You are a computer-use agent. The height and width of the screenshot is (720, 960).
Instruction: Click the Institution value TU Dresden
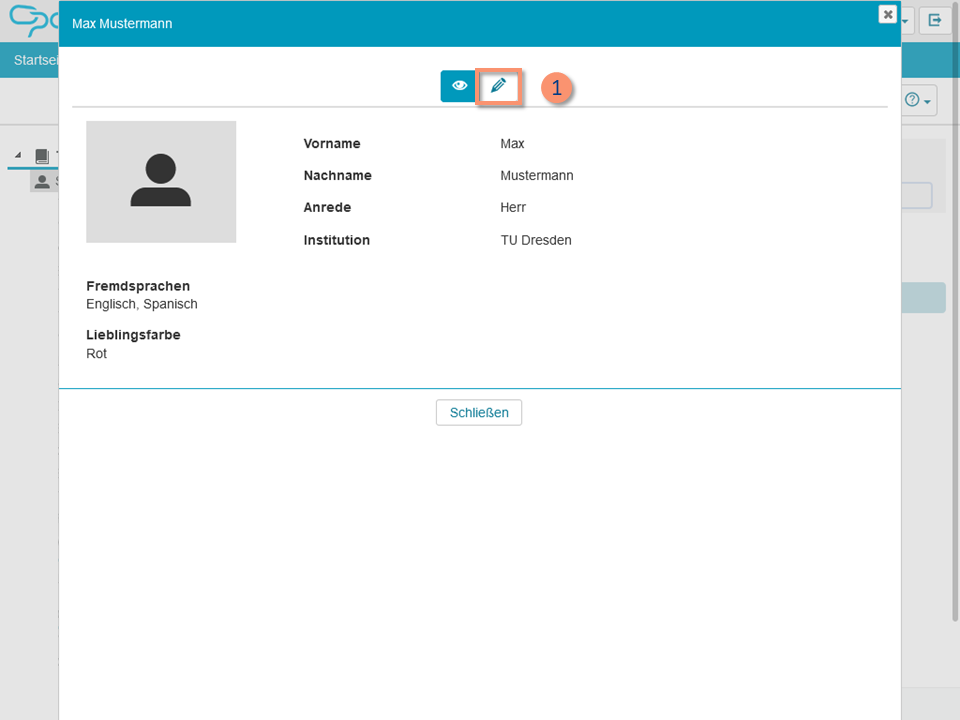click(535, 240)
